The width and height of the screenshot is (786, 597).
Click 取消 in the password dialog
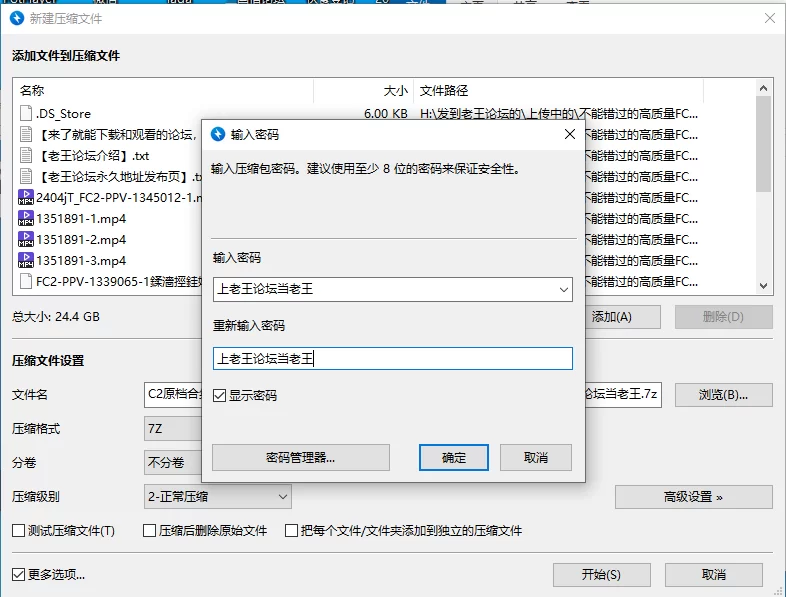535,457
